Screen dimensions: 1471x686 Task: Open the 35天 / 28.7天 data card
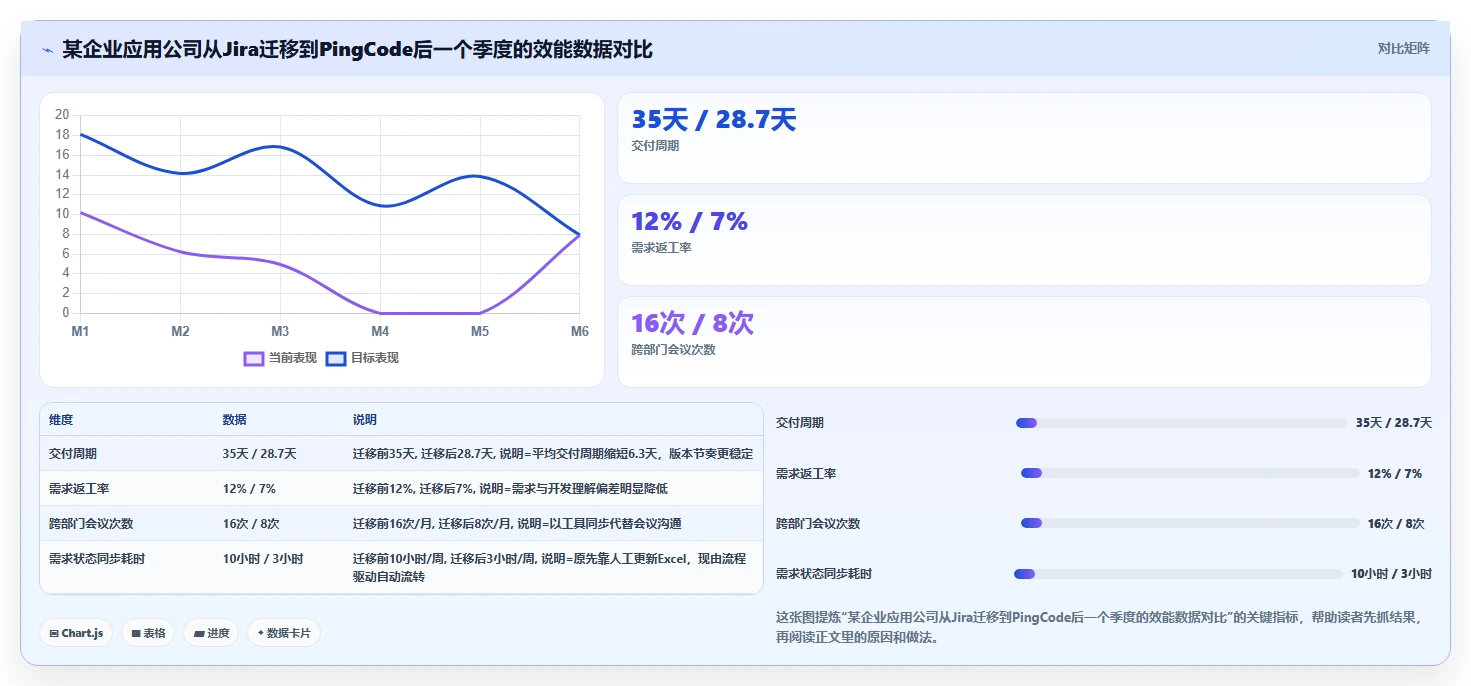[x=1024, y=138]
